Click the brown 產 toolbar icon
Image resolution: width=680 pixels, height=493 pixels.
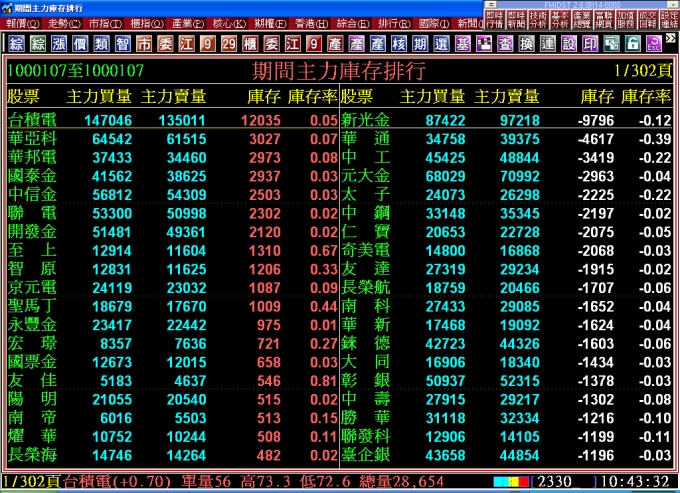335,44
